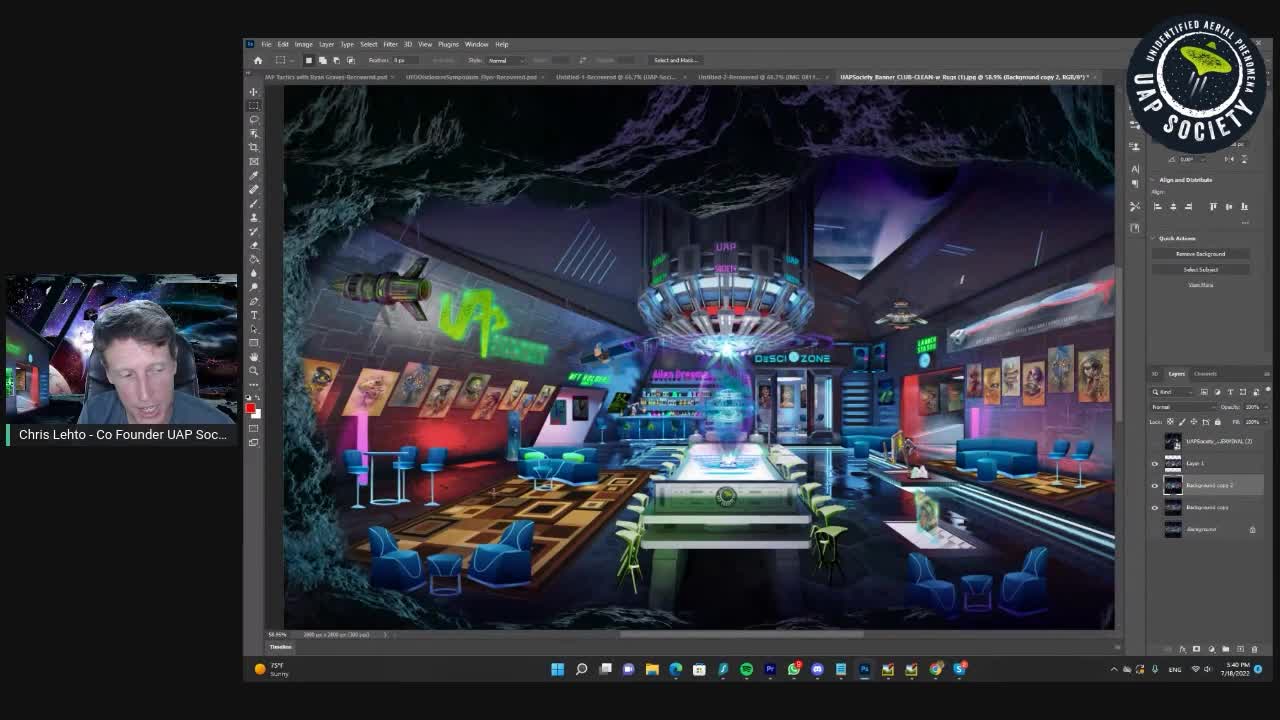The image size is (1280, 720).
Task: Select the History Brush tool
Action: (253, 231)
